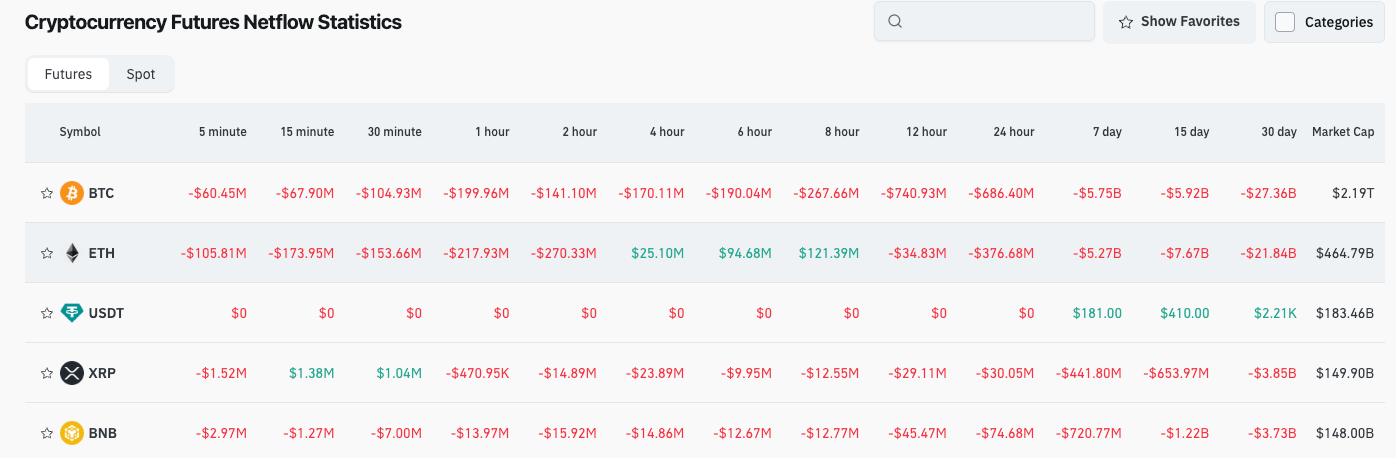Favorite BTC with its star icon
Image resolution: width=1396 pixels, height=458 pixels.
click(46, 193)
